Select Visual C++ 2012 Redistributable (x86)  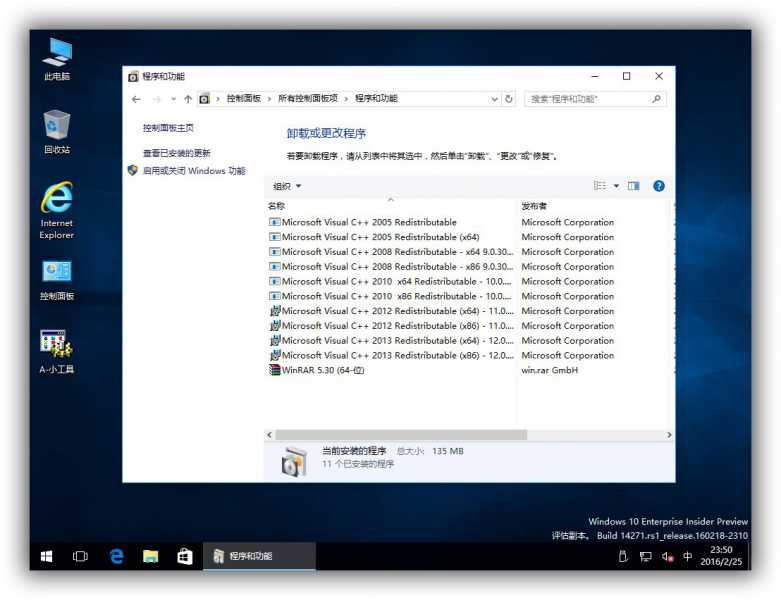(x=390, y=326)
